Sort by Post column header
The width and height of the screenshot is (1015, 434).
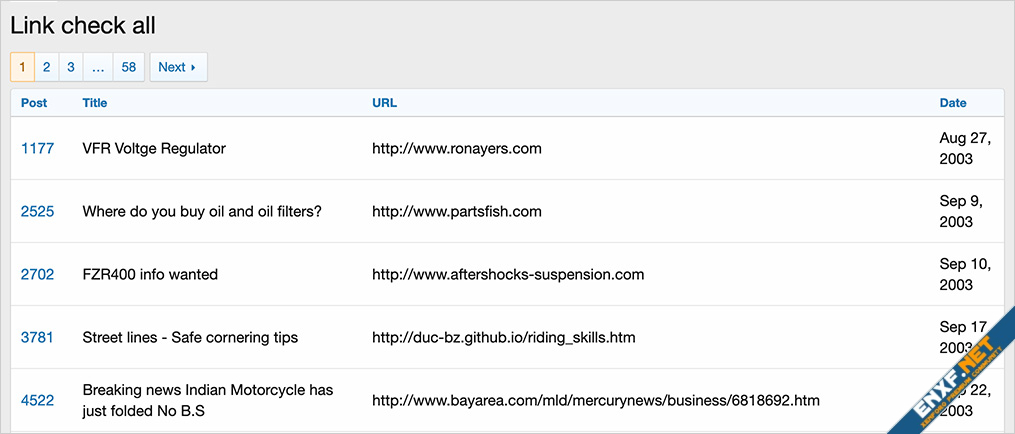coord(34,103)
